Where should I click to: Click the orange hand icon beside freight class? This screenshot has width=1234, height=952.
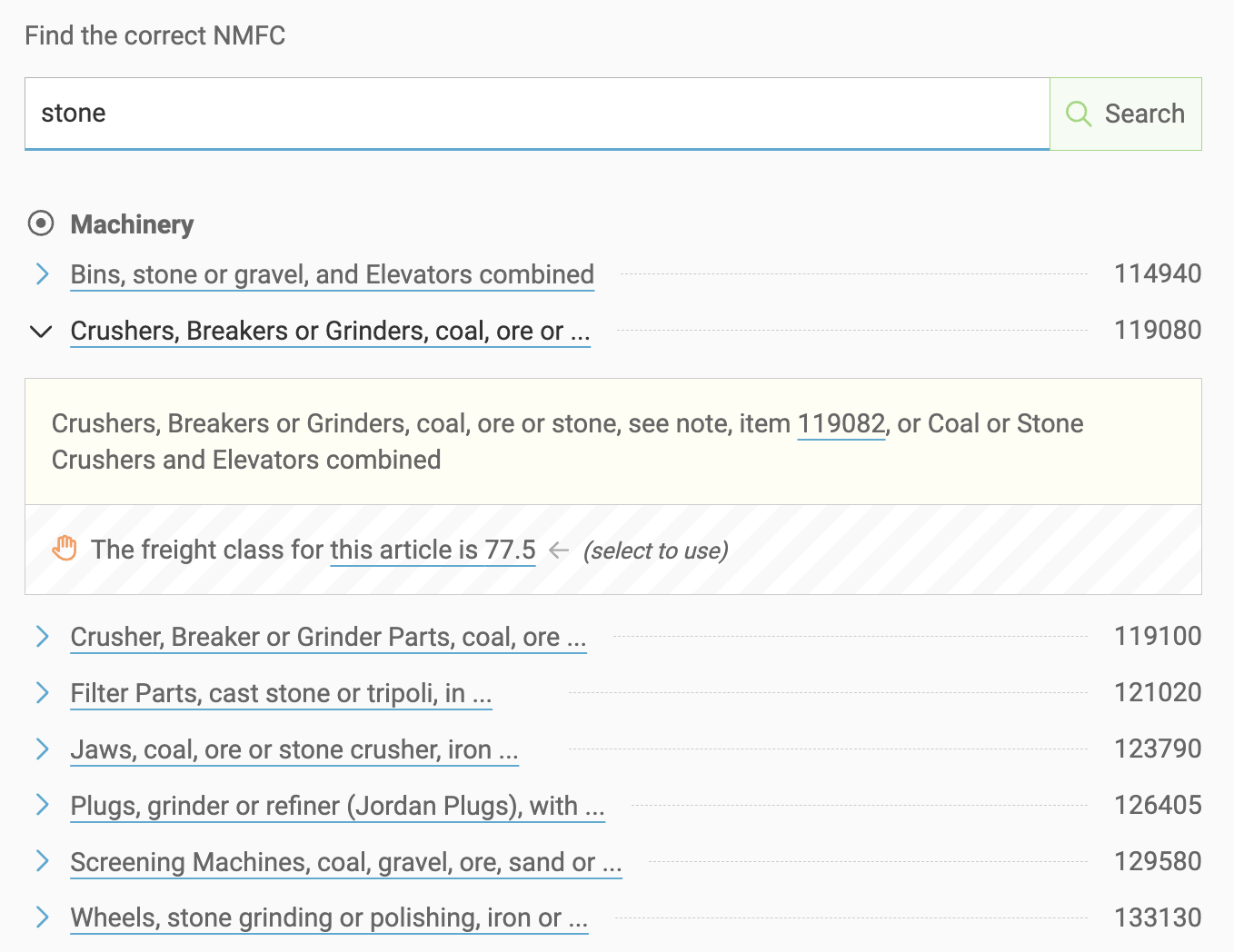[65, 549]
